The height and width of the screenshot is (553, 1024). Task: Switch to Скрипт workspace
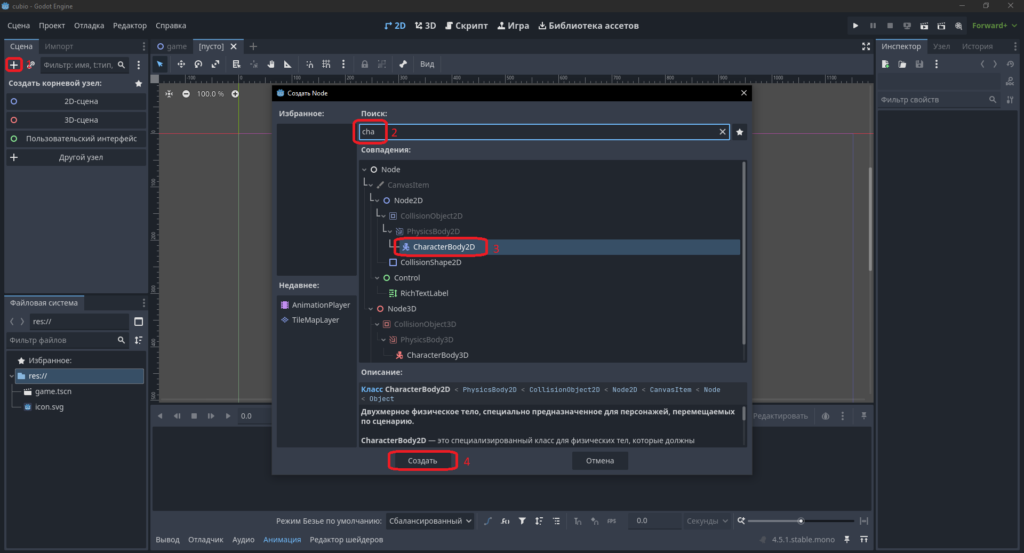click(x=466, y=25)
